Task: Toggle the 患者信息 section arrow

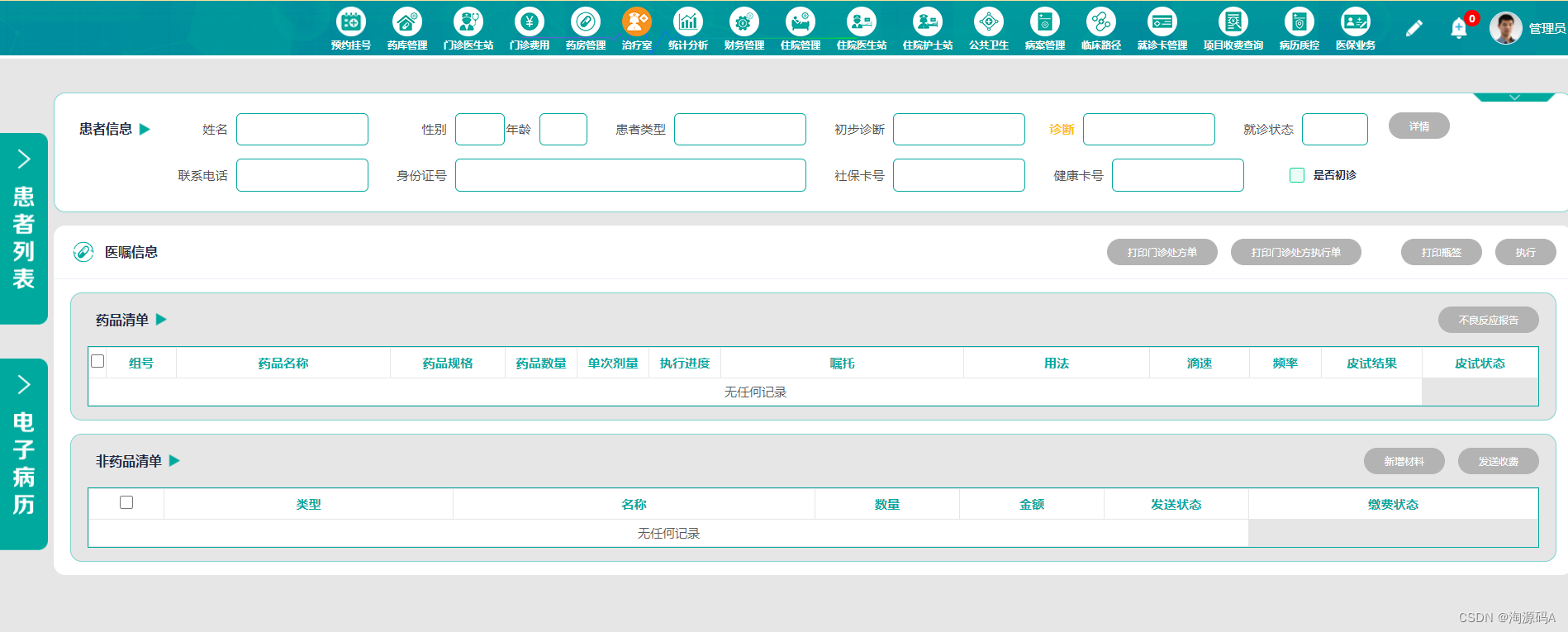Action: point(145,129)
